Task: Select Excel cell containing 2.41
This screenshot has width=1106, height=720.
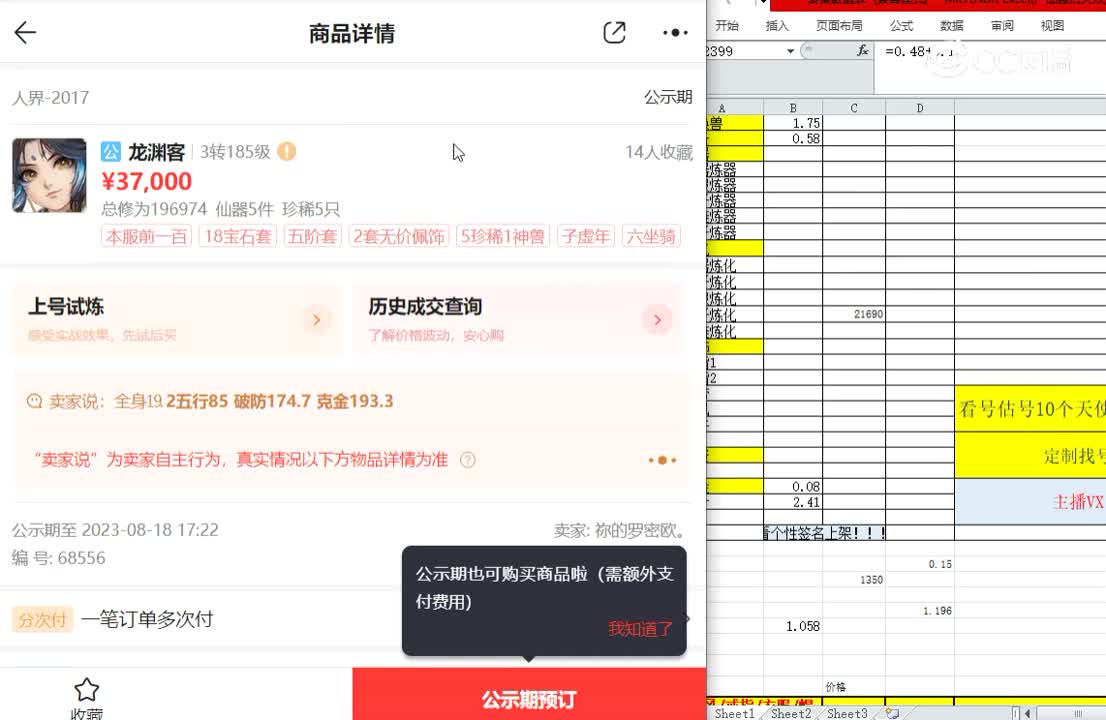Action: [x=793, y=502]
